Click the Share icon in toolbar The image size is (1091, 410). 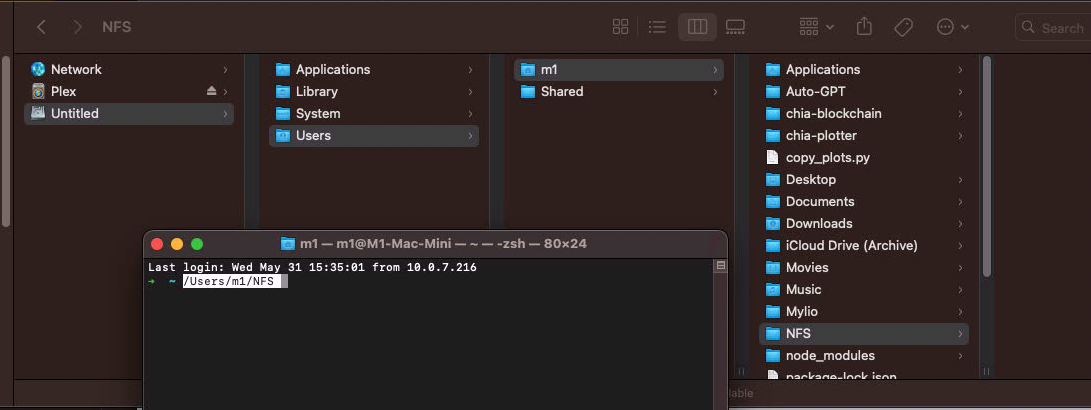pyautogui.click(x=866, y=27)
